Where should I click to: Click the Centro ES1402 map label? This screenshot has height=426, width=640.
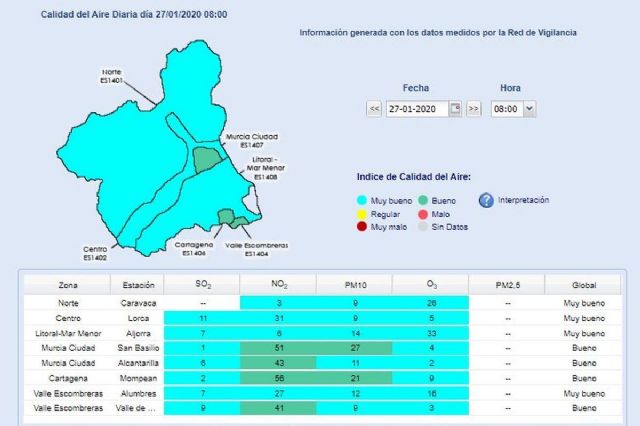(95, 254)
